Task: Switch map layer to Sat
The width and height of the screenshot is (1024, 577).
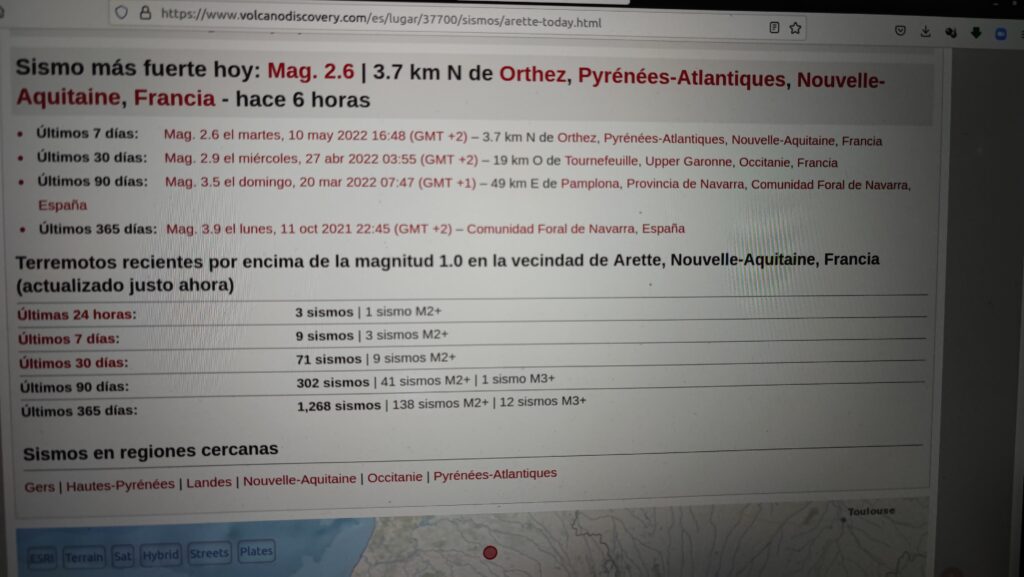Action: (122, 555)
